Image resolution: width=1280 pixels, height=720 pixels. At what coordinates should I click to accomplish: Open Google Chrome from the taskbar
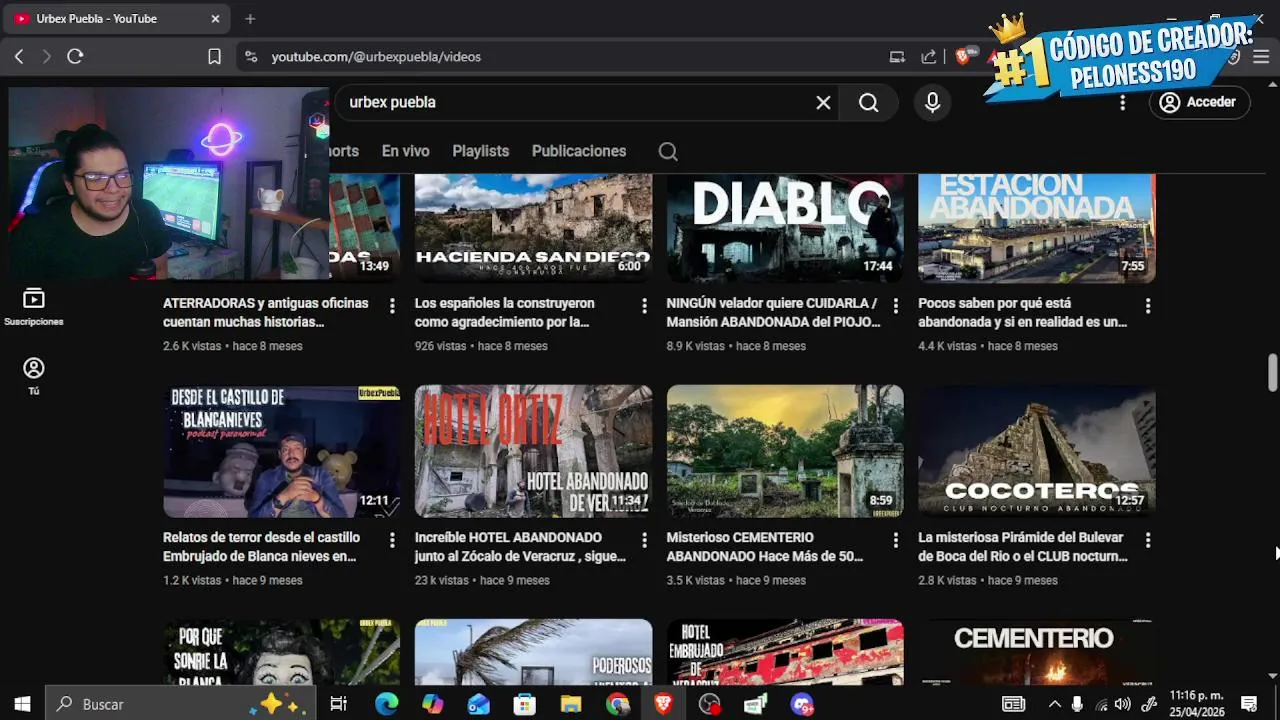tap(617, 704)
